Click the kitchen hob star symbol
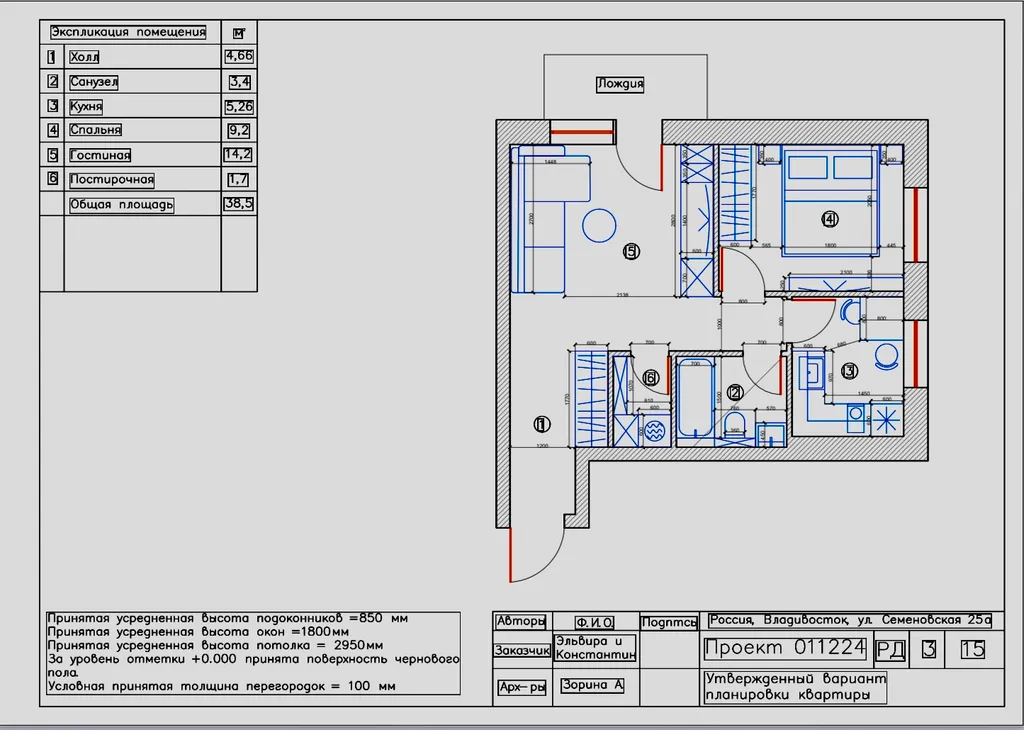1024x730 pixels. 887,420
